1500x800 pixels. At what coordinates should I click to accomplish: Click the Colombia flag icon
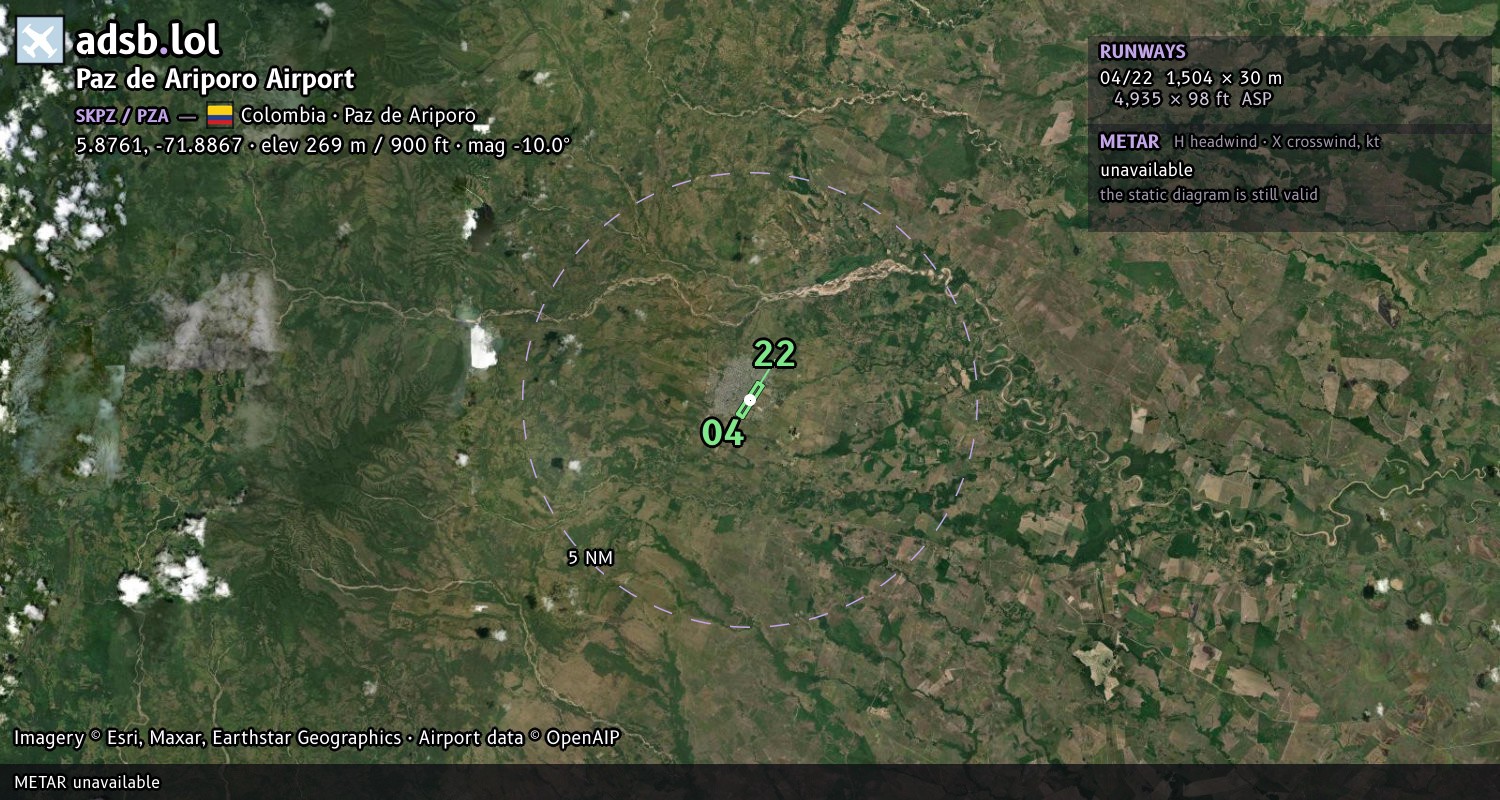click(x=220, y=115)
